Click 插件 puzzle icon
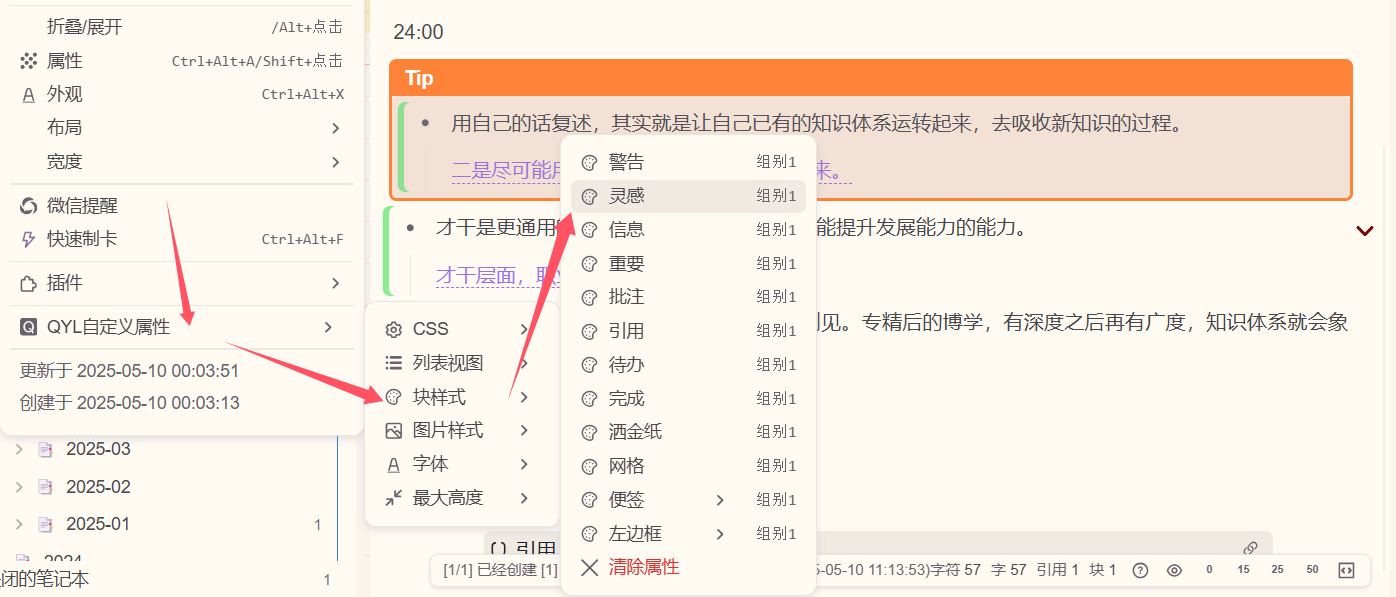This screenshot has height=597, width=1396. tap(28, 284)
